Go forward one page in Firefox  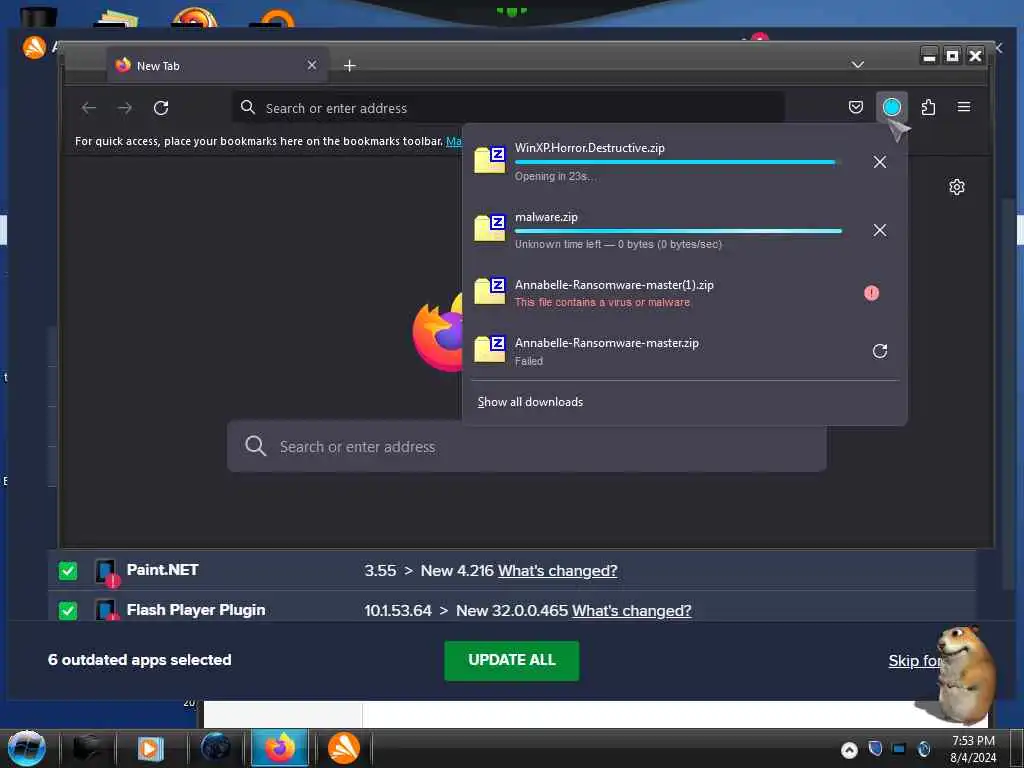pyautogui.click(x=125, y=108)
